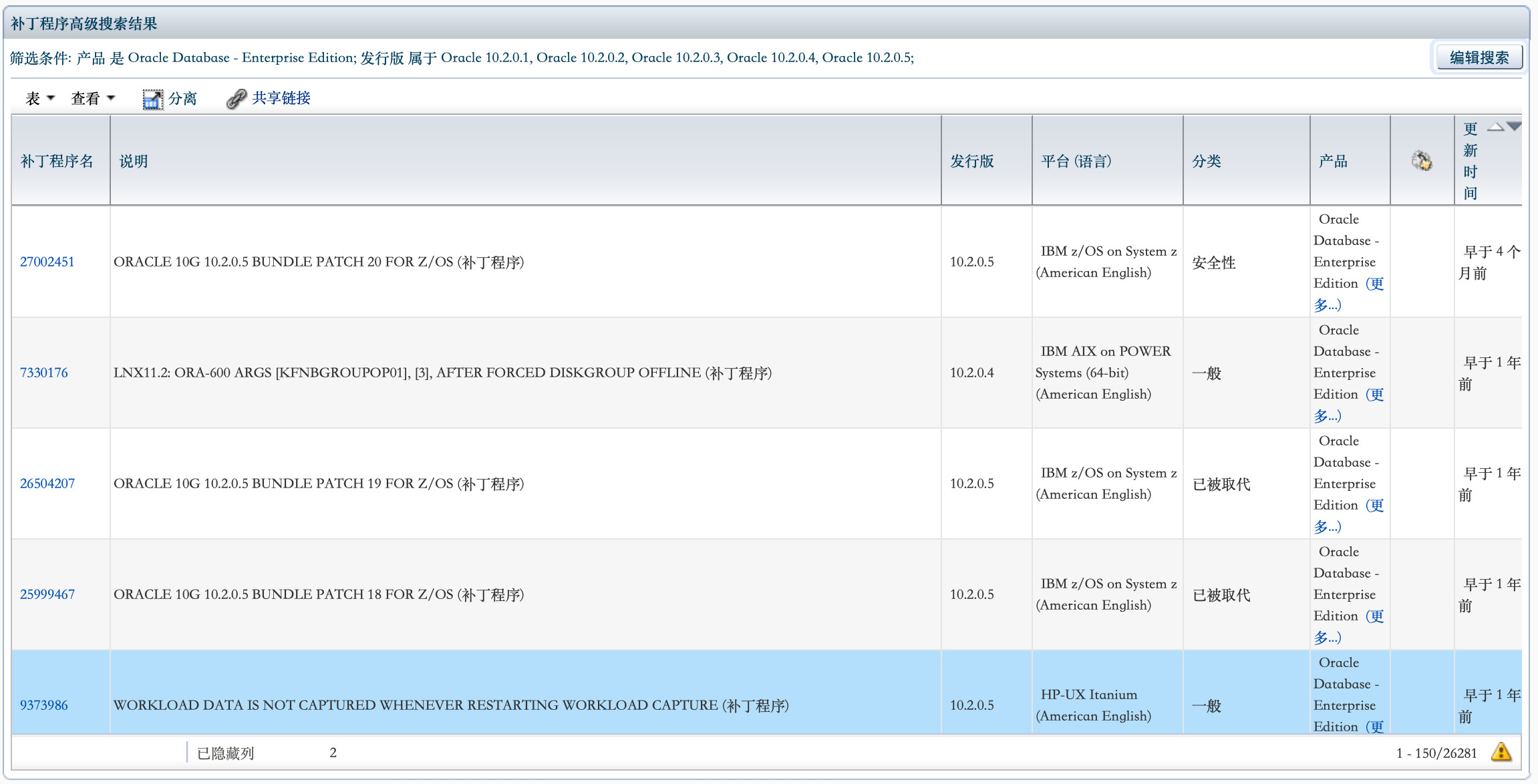Select the Bundle Patch 18 row description
1538x784 pixels.
tap(318, 594)
